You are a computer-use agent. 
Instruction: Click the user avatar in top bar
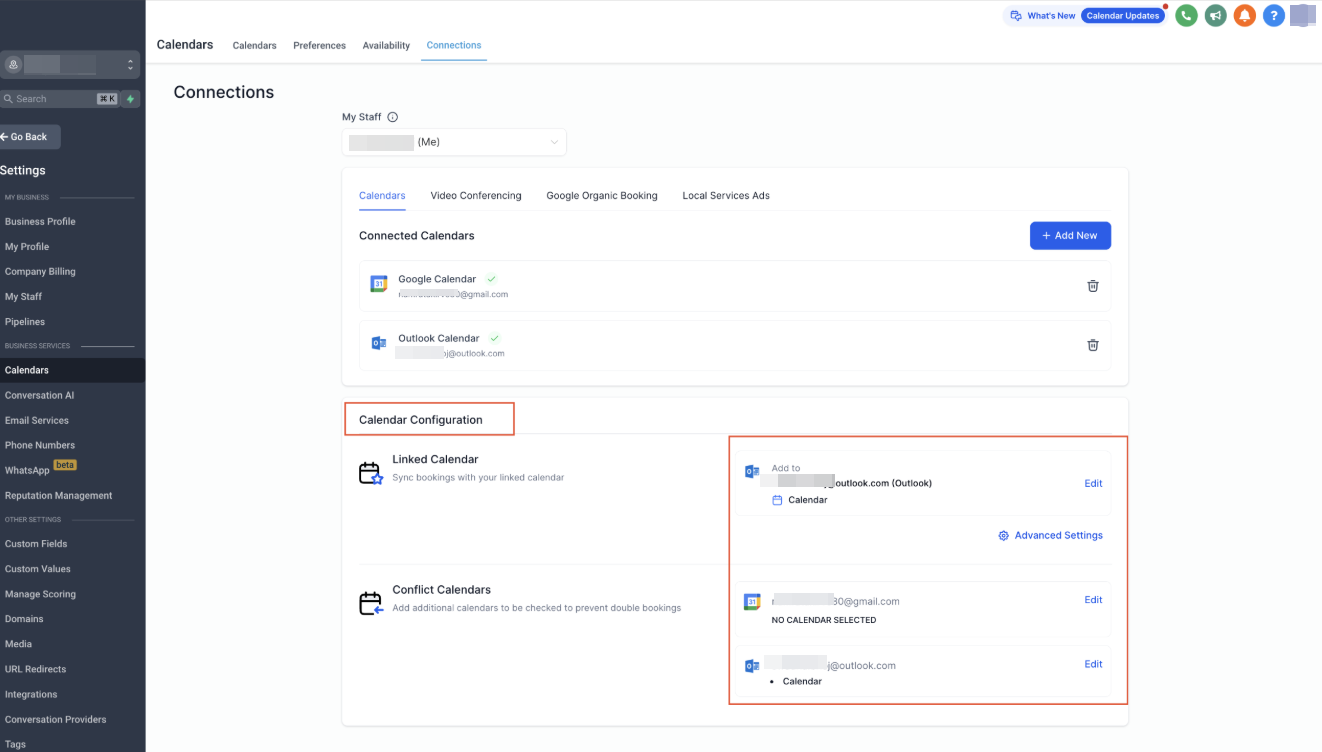(1301, 15)
